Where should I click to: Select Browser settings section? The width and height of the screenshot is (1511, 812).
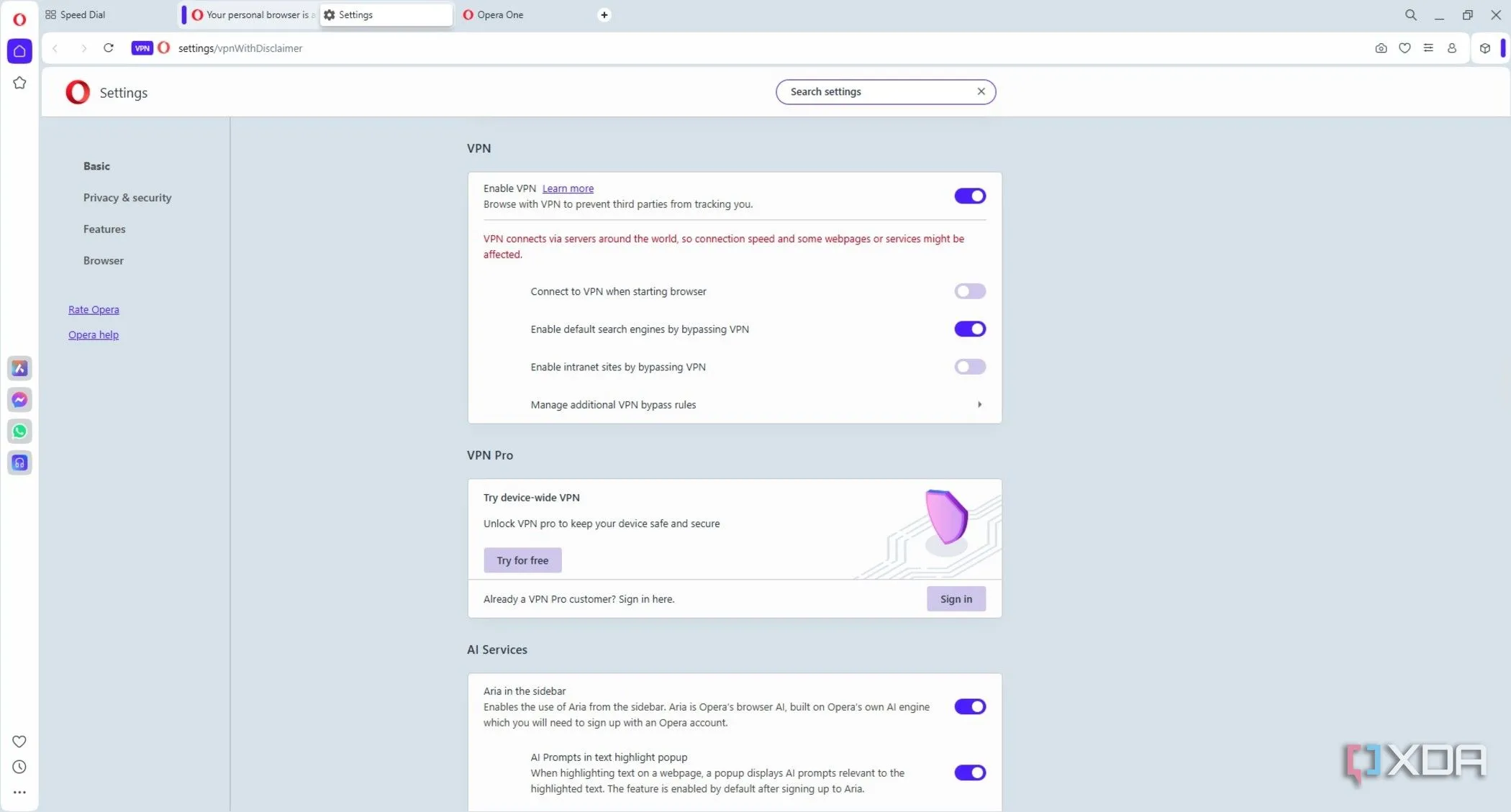(104, 261)
